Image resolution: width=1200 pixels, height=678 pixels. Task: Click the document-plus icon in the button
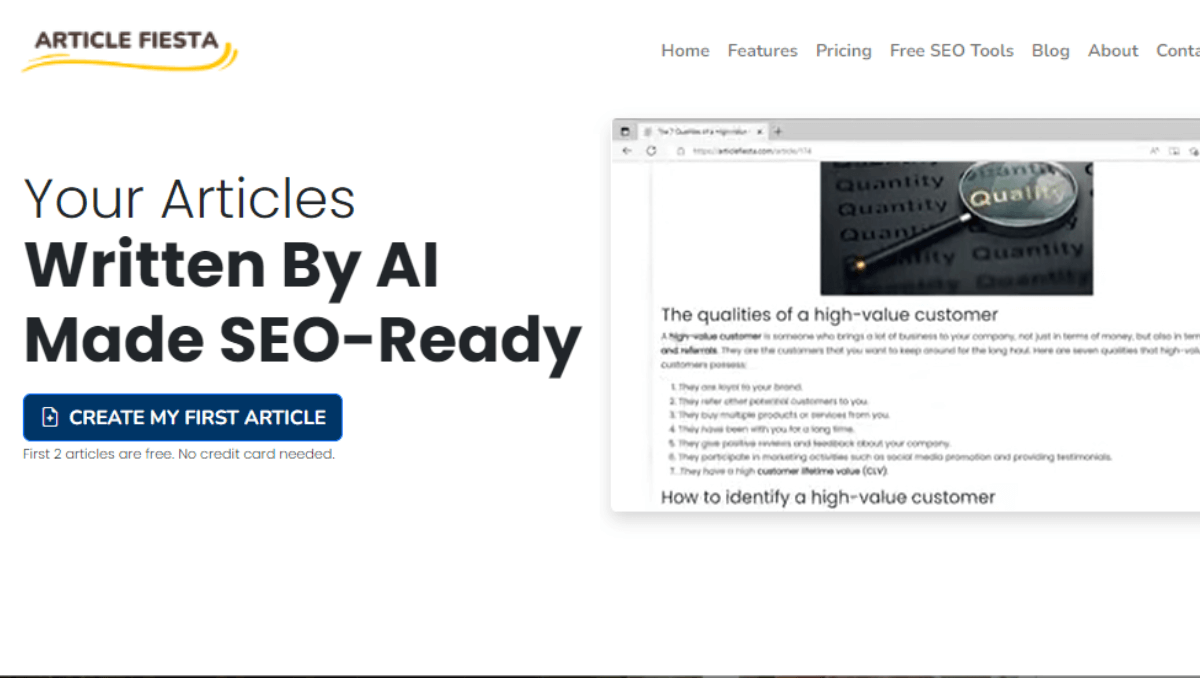50,417
